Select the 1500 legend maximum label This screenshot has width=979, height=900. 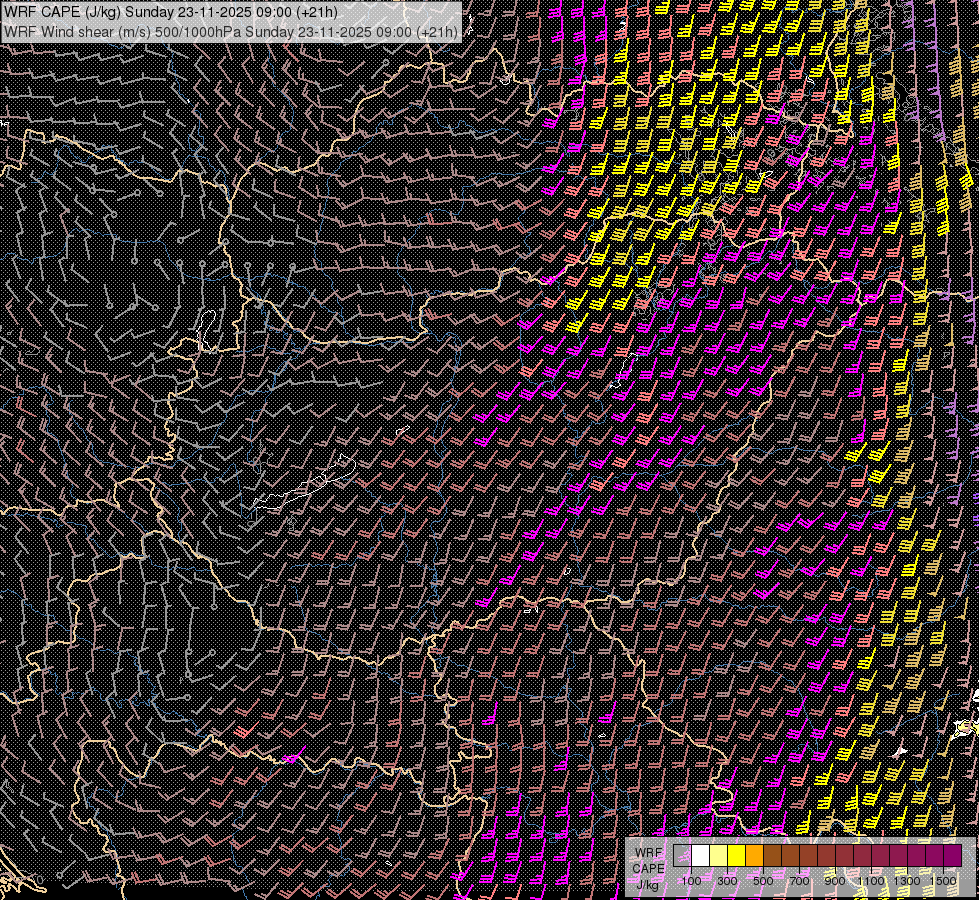tap(941, 881)
